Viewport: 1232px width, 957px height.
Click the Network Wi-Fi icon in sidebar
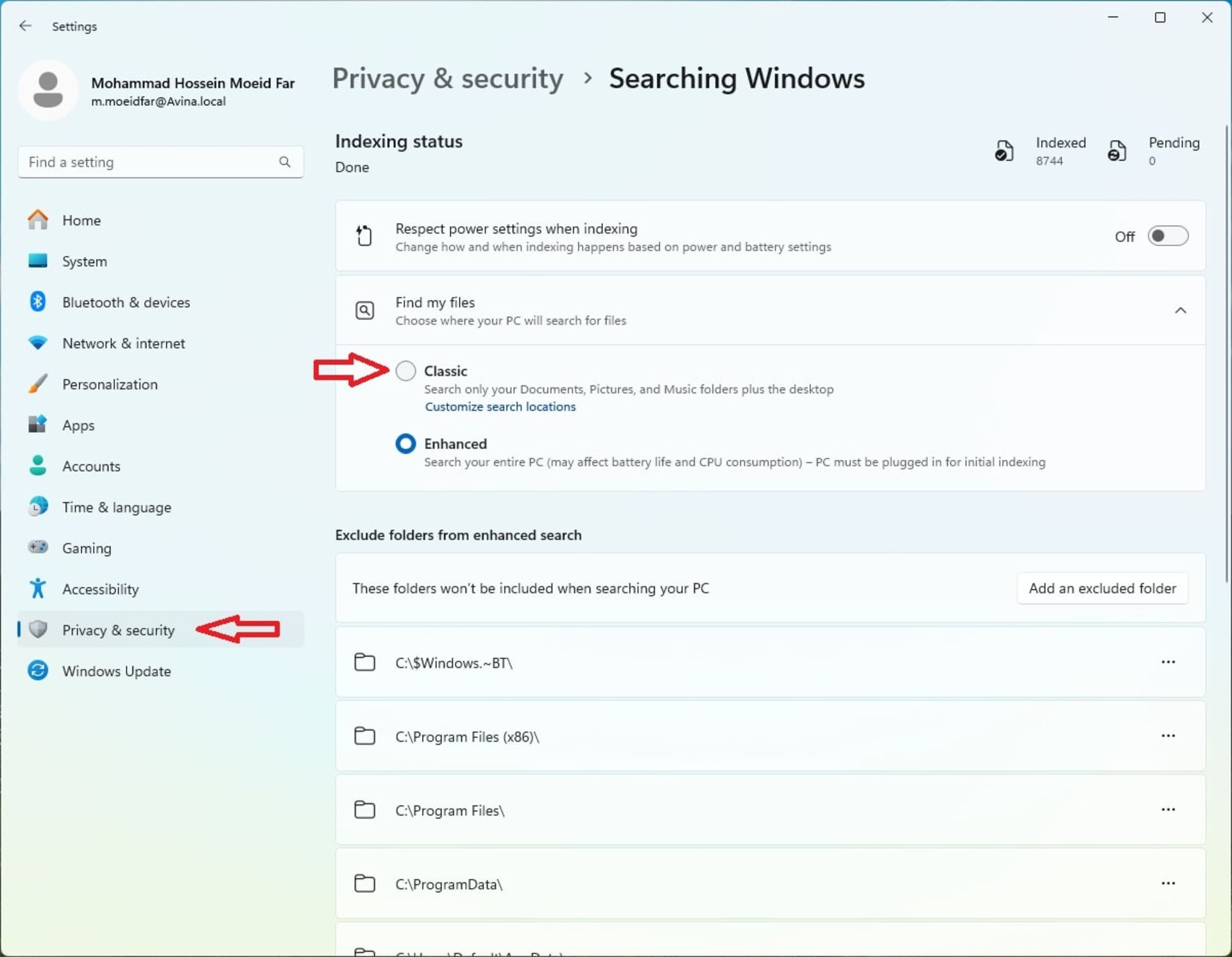38,343
